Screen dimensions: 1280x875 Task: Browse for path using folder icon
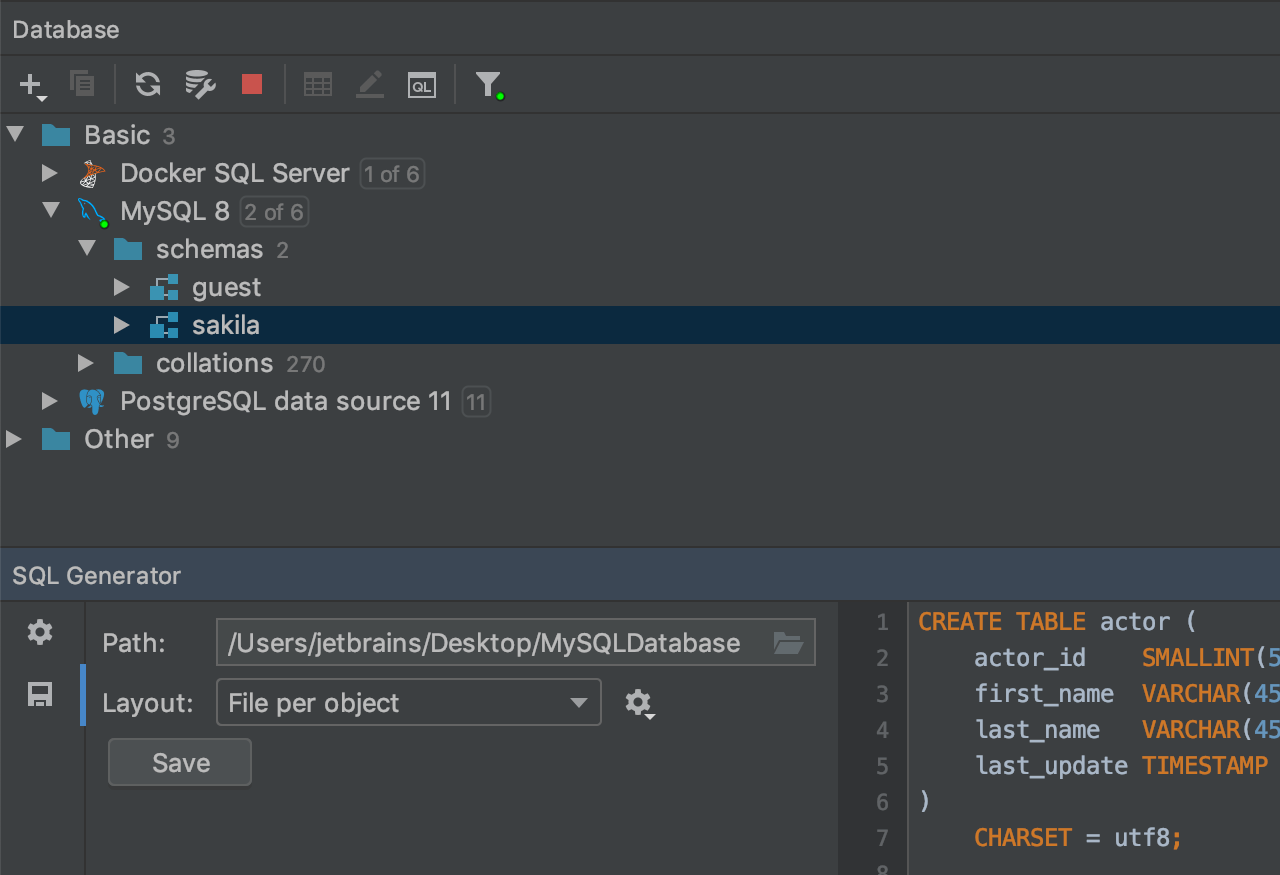point(788,643)
